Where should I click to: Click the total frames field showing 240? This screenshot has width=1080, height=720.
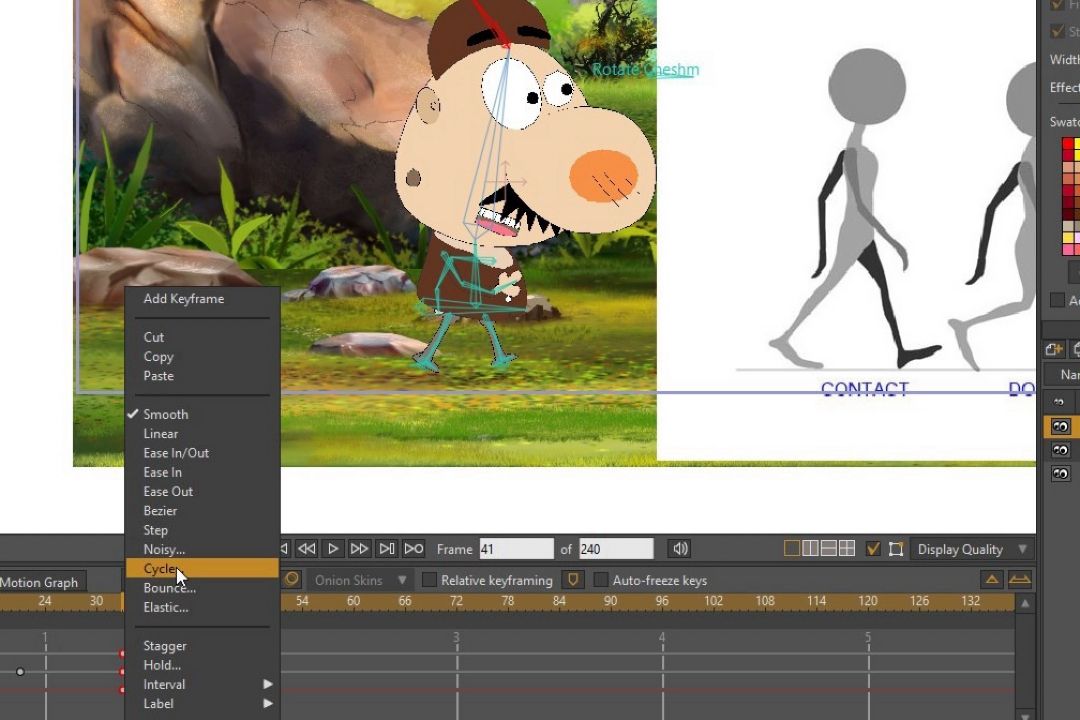[x=616, y=549]
